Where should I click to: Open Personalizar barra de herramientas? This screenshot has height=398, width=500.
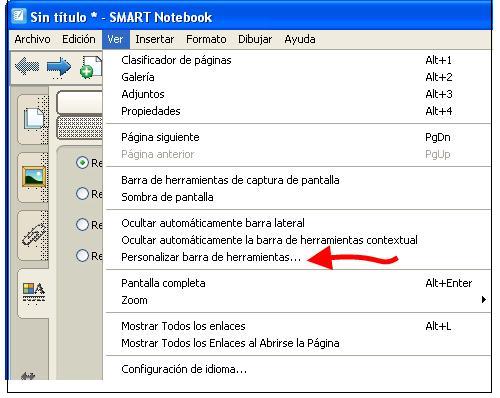pos(298,257)
